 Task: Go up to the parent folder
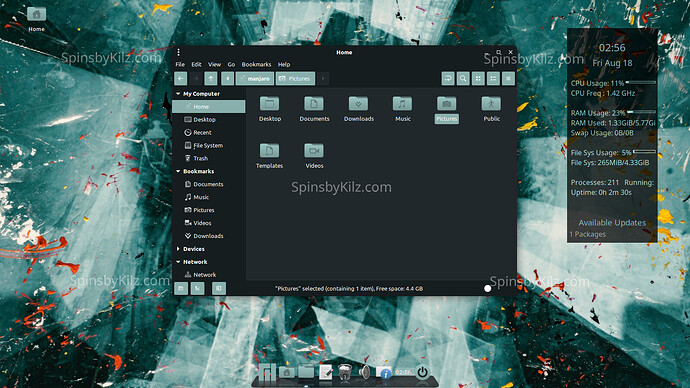click(211, 79)
